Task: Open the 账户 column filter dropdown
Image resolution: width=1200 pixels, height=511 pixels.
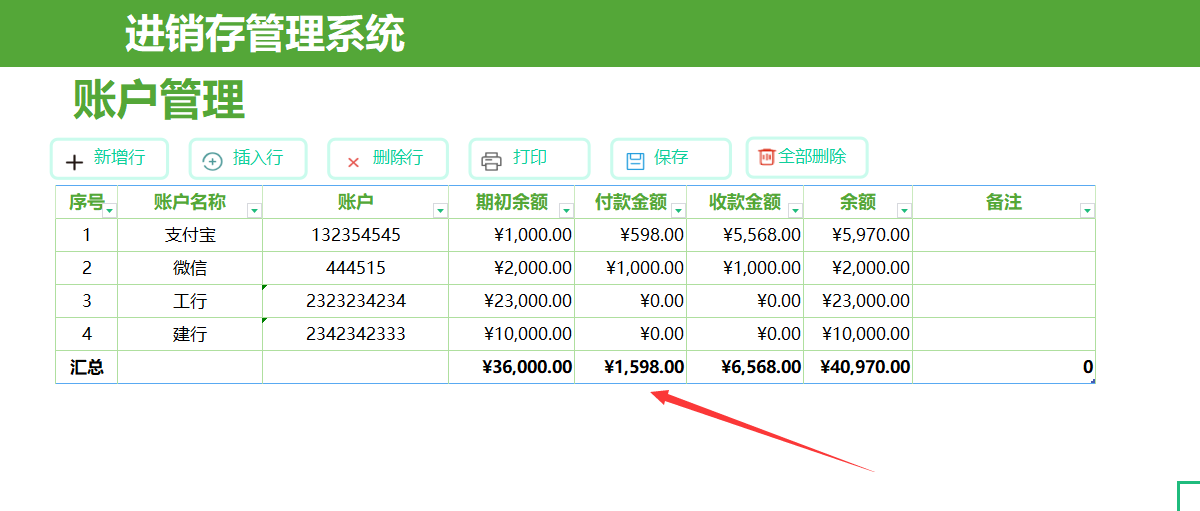Action: [440, 210]
